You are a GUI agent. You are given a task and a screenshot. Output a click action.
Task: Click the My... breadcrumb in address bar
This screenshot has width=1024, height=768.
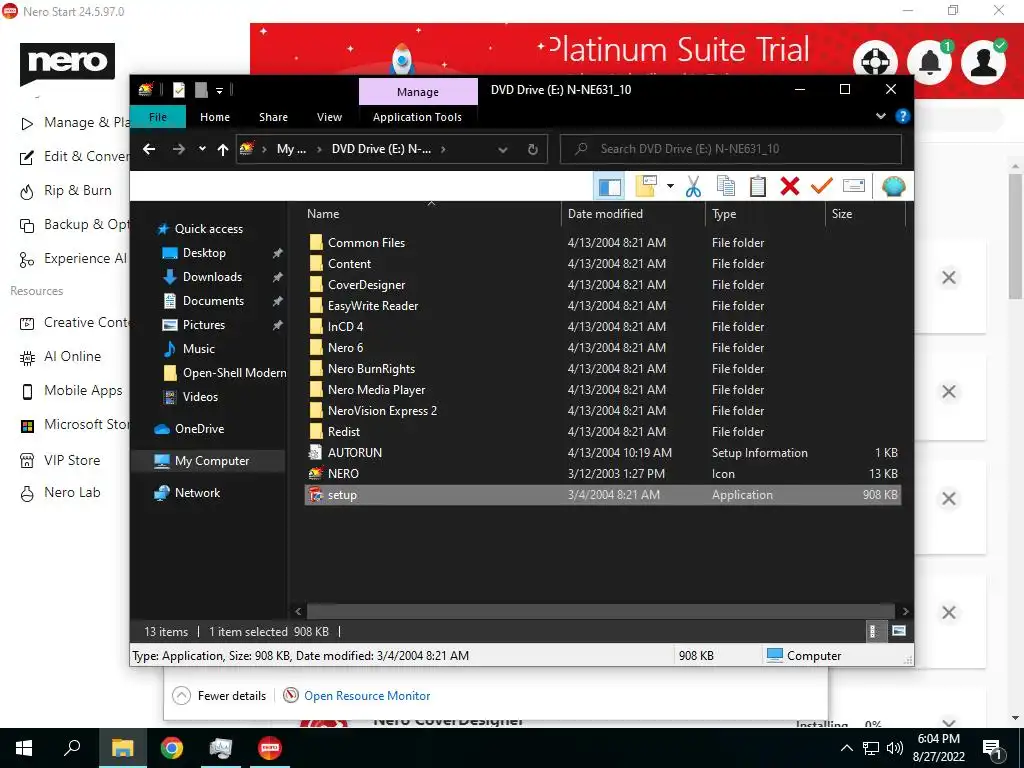click(x=291, y=149)
